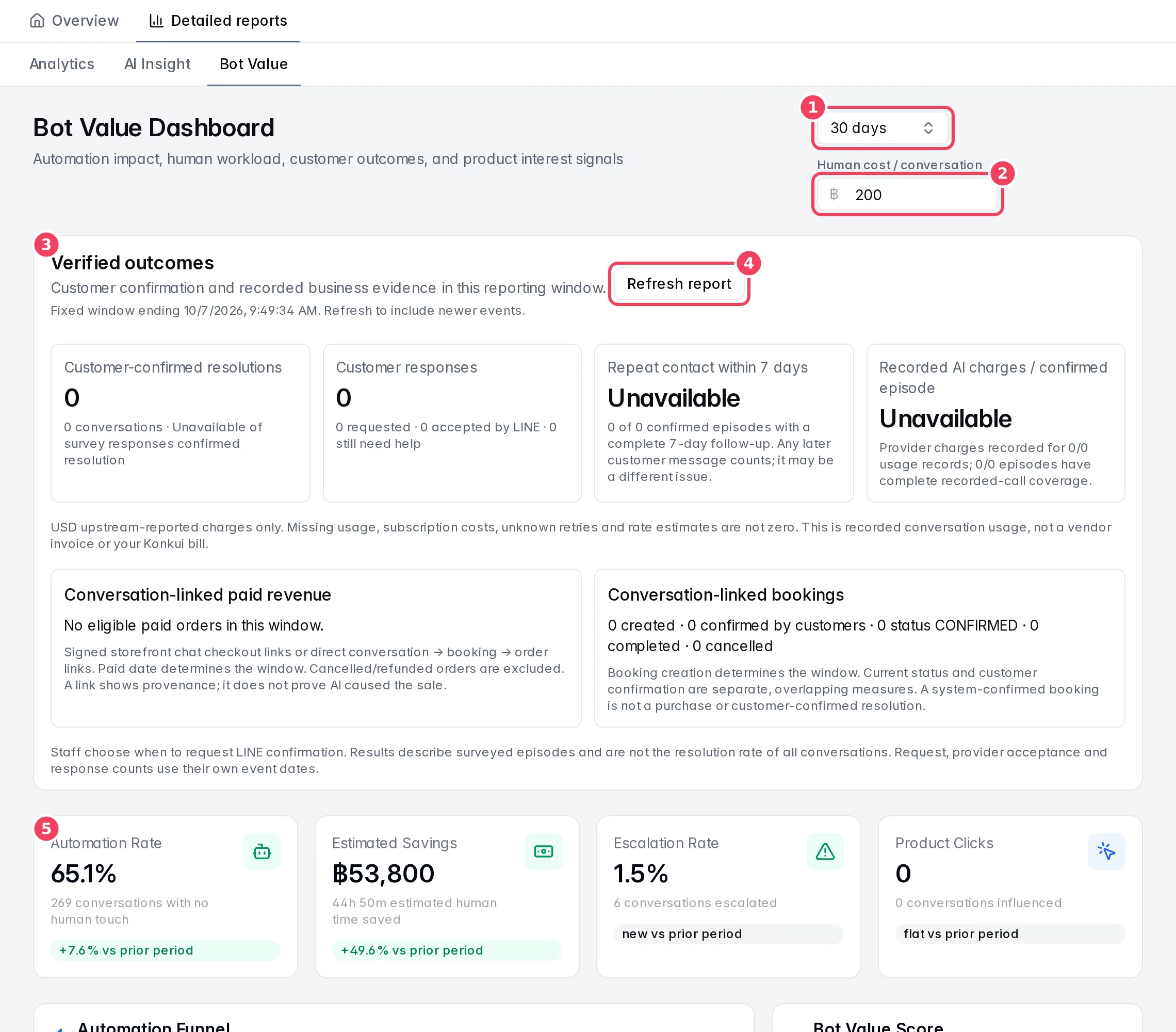Click 'No eligible paid orders in this window.'

coord(194,625)
